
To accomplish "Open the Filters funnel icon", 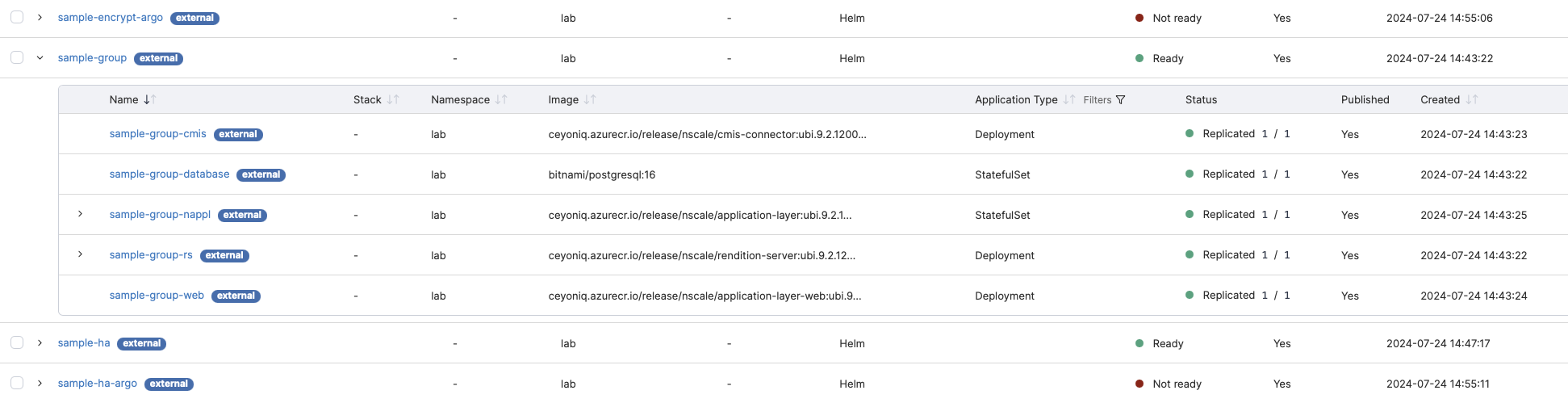I will tap(1120, 99).
